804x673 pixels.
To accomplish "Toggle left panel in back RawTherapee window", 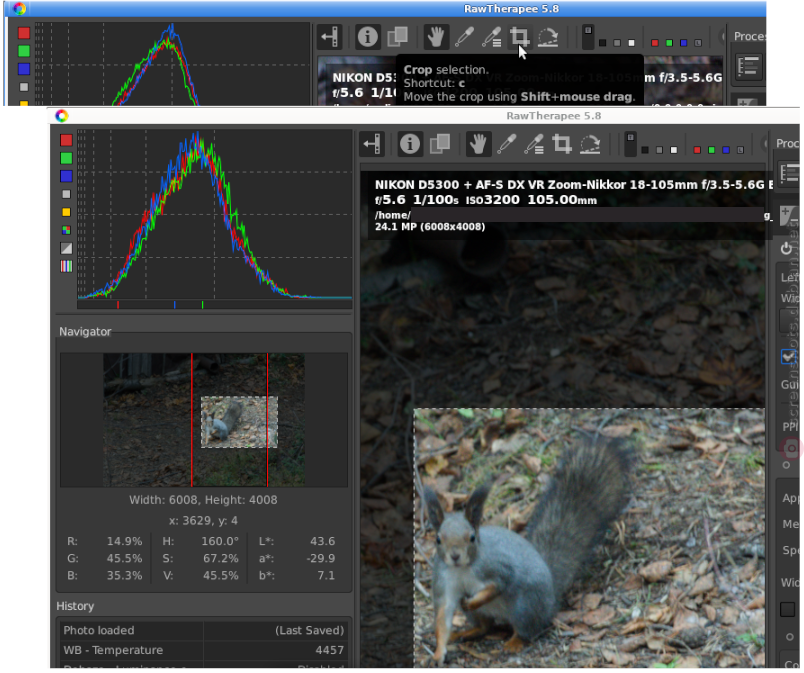I will point(329,37).
